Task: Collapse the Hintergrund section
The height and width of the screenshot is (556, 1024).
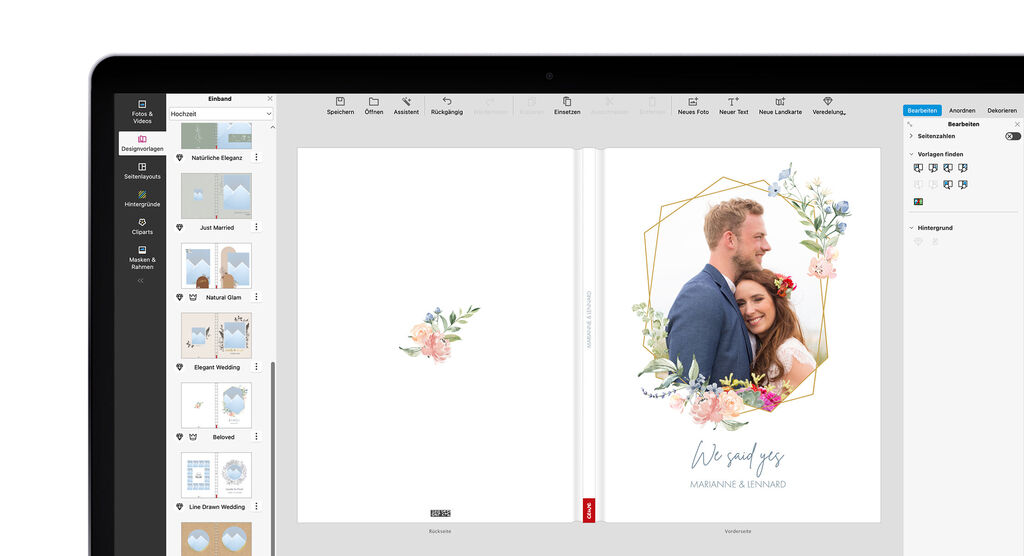Action: pyautogui.click(x=911, y=228)
